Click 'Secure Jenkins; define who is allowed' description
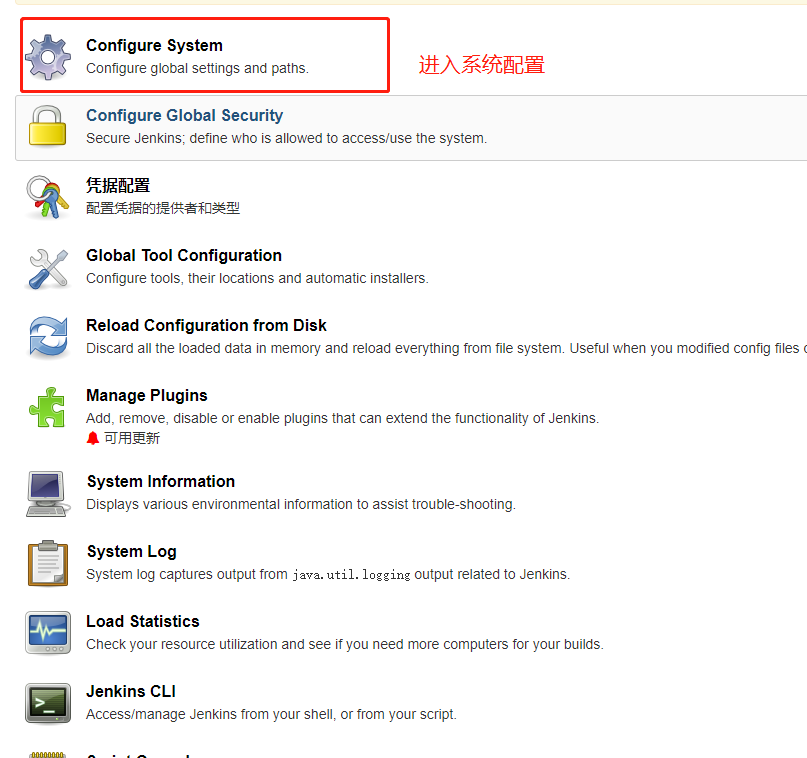Viewport: 807px width, 758px height. pos(286,138)
